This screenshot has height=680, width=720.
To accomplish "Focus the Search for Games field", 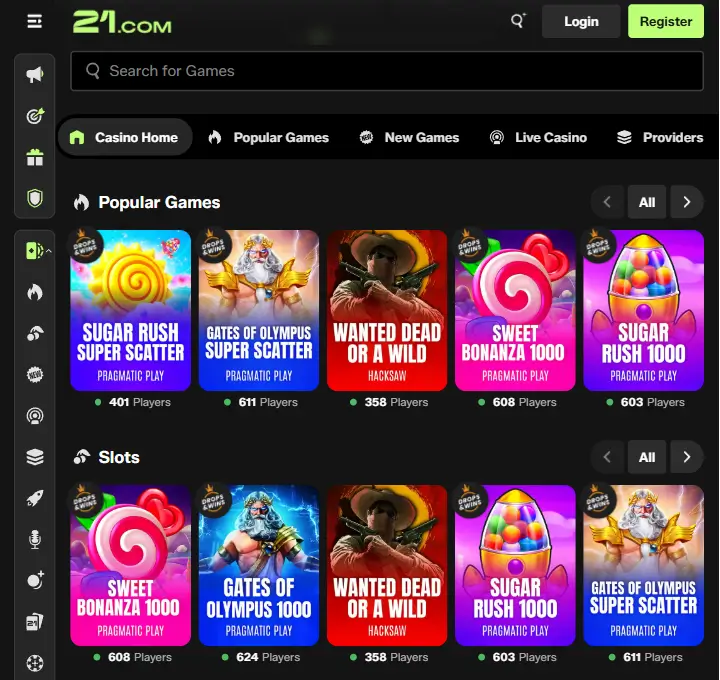I will 387,71.
